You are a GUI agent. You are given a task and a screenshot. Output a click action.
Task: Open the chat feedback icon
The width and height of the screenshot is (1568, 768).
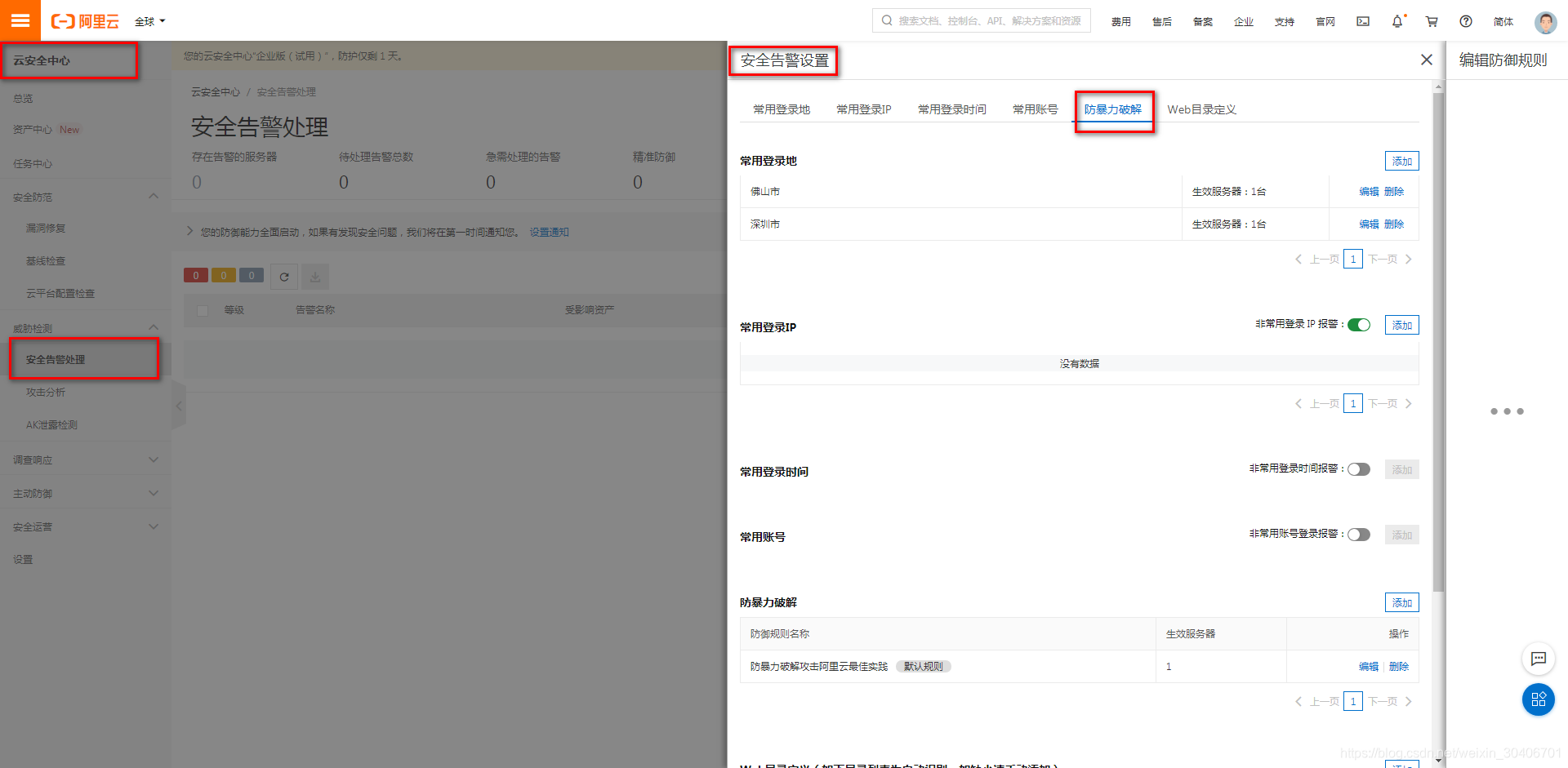[x=1539, y=659]
